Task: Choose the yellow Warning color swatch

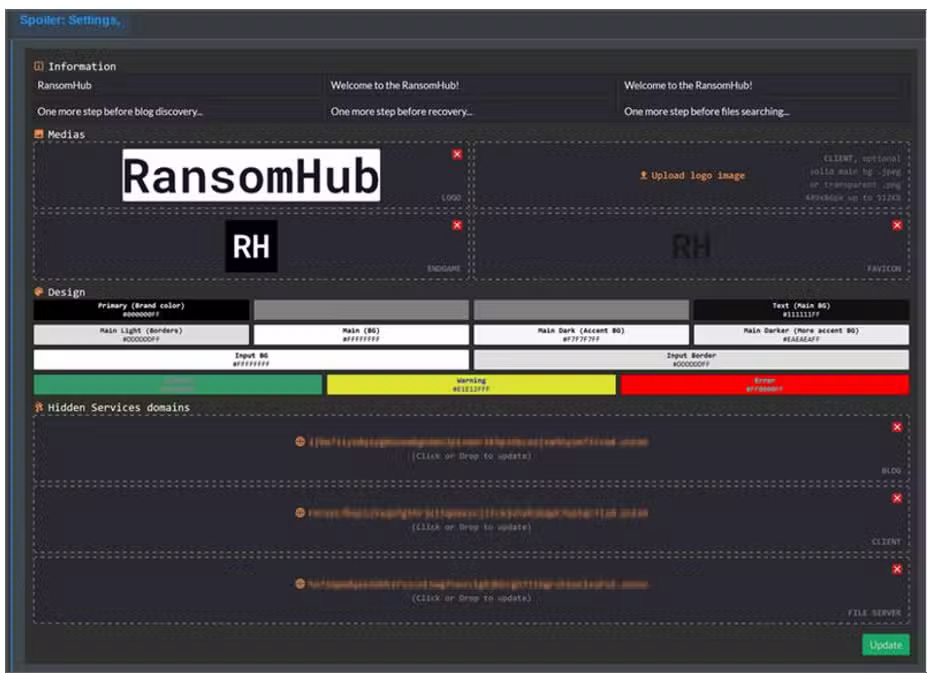Action: pyautogui.click(x=471, y=385)
